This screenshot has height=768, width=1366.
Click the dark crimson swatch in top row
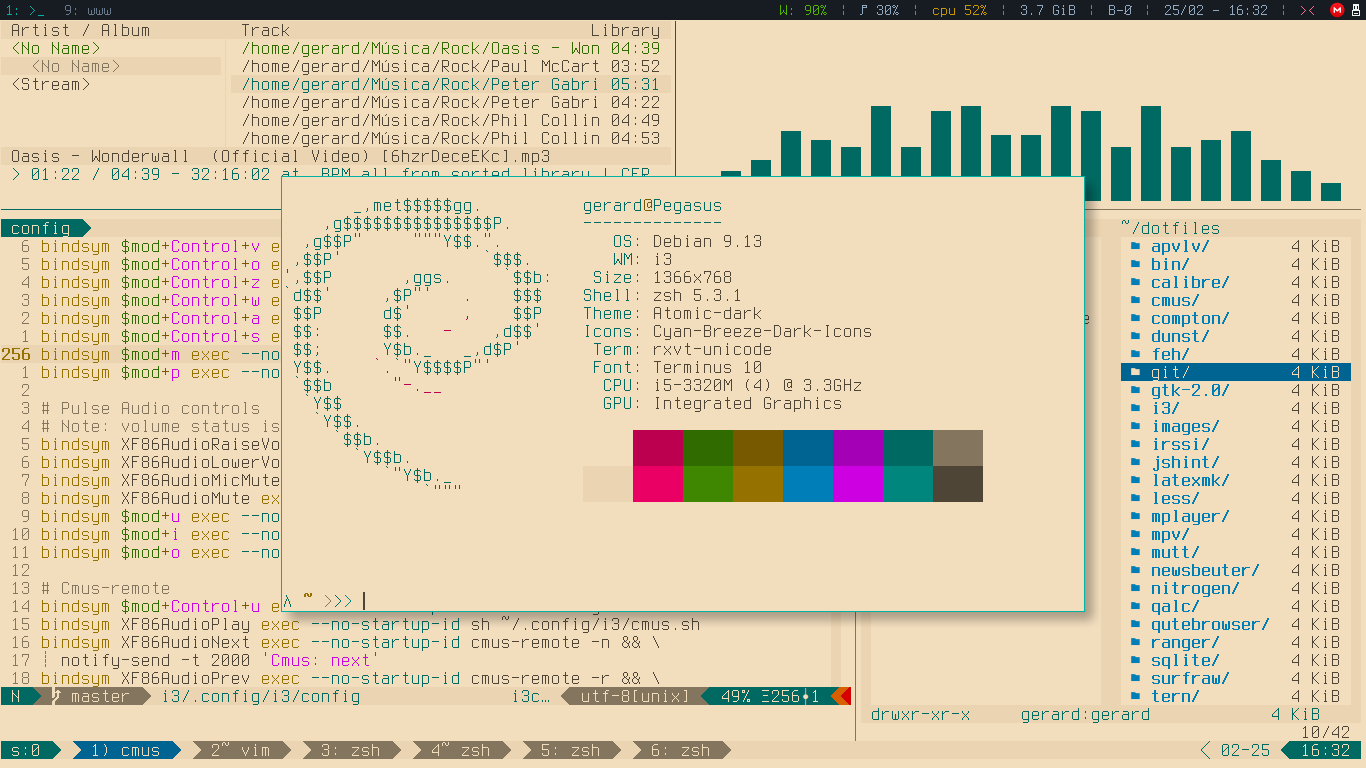pos(658,448)
